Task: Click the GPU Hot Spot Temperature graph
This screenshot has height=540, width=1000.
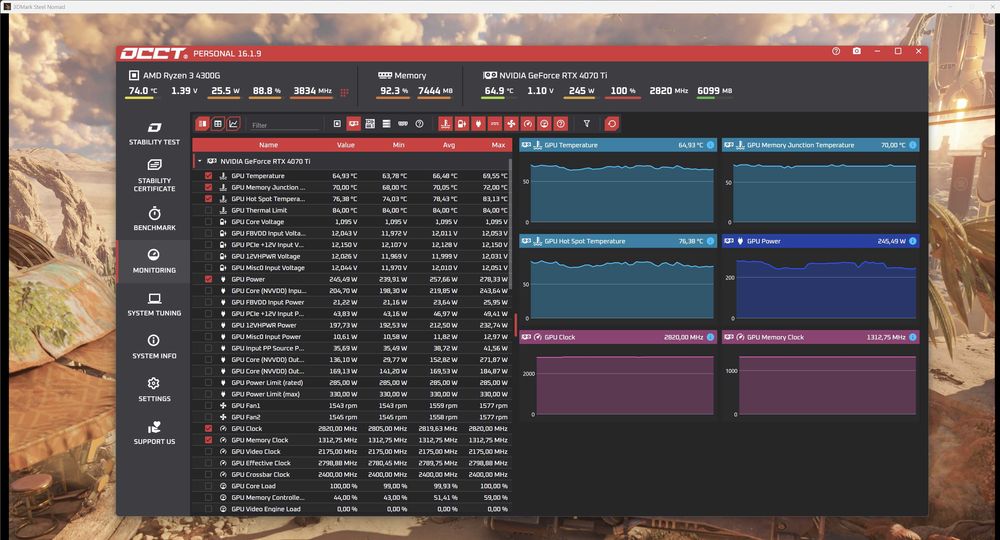Action: [x=619, y=281]
